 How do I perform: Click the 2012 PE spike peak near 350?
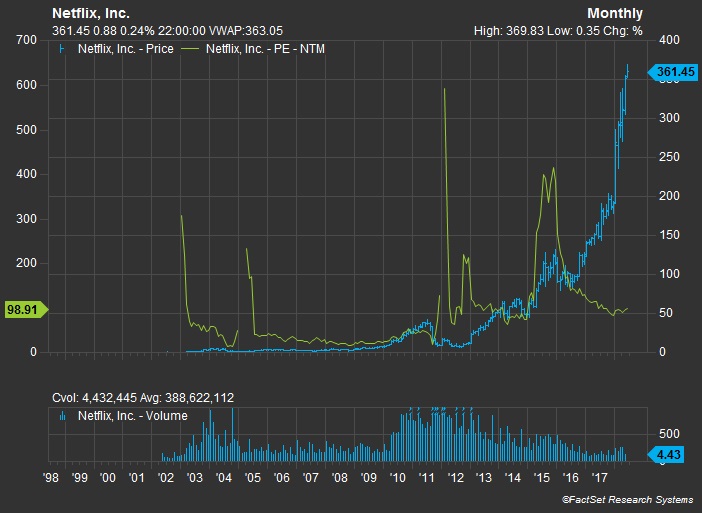click(x=444, y=89)
